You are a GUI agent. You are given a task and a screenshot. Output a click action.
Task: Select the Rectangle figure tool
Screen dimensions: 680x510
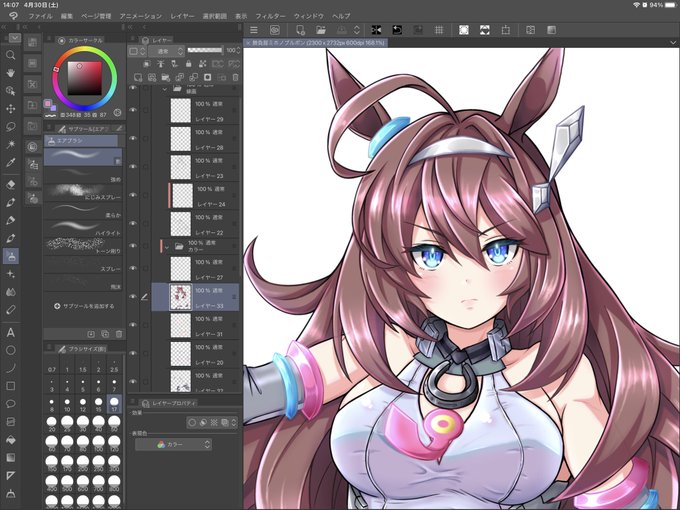pos(11,386)
